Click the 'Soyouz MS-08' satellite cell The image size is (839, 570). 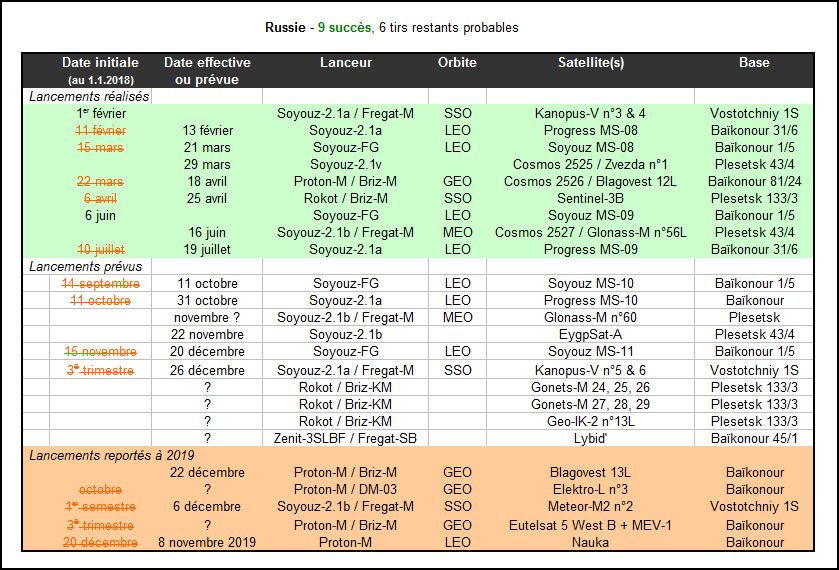coord(591,147)
